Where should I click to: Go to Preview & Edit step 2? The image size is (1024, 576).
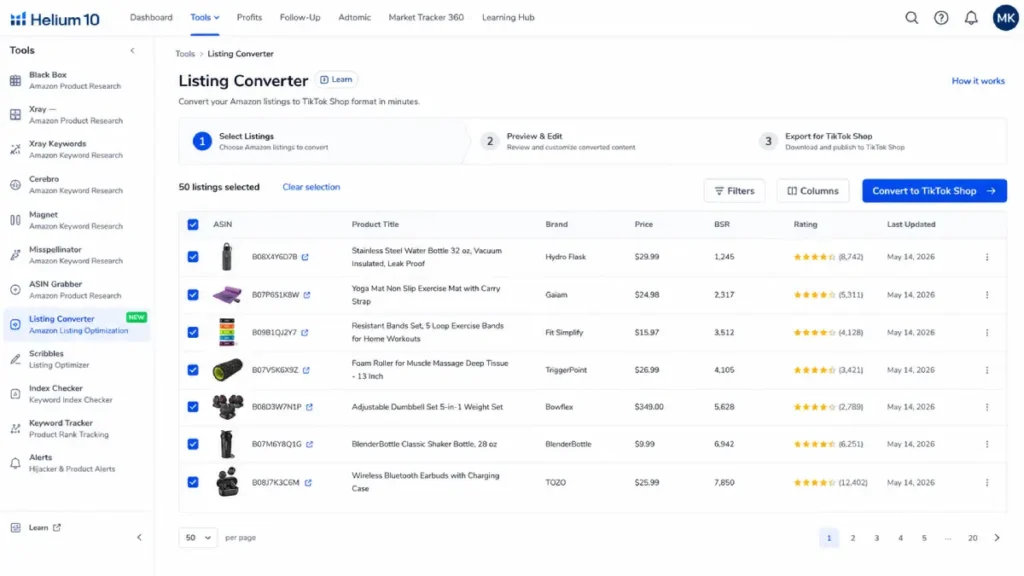(x=558, y=141)
